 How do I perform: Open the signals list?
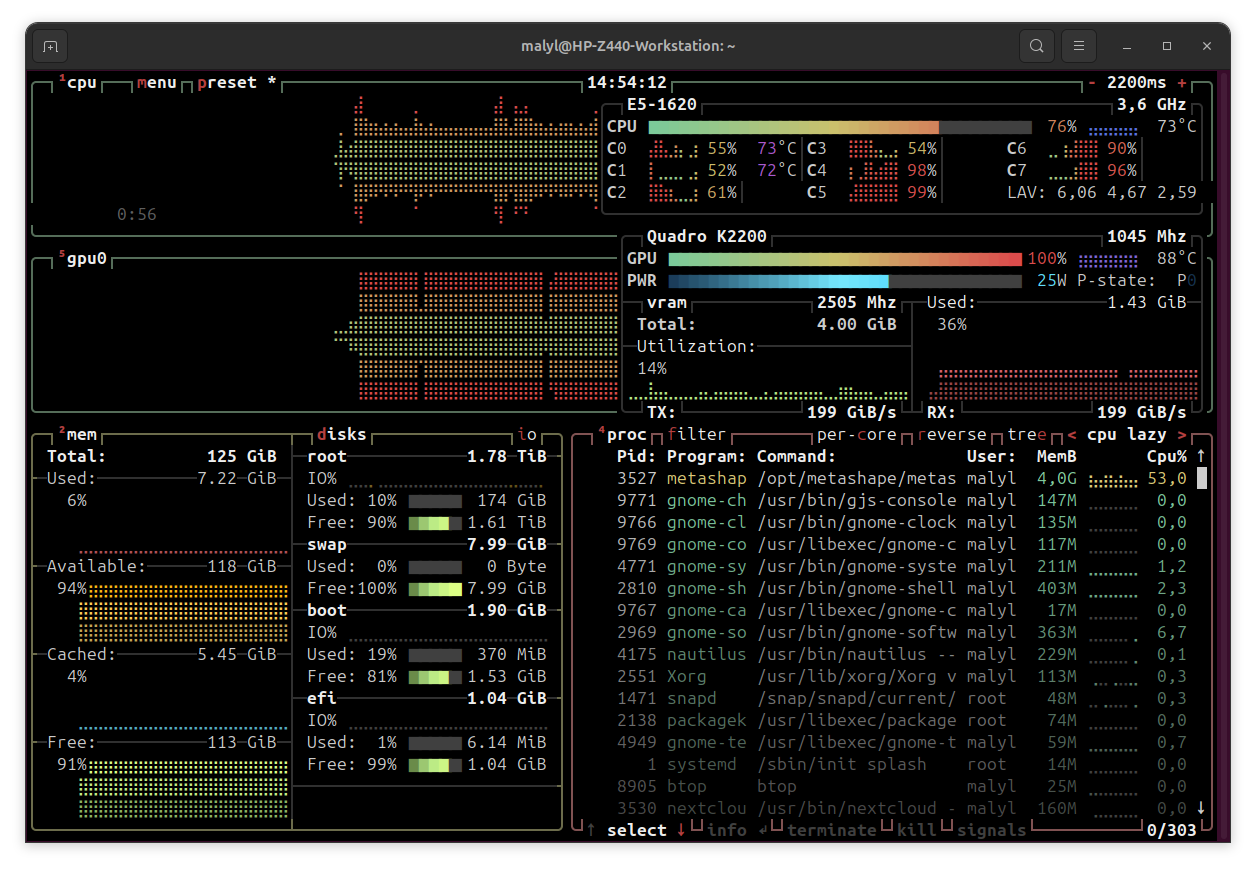click(992, 830)
